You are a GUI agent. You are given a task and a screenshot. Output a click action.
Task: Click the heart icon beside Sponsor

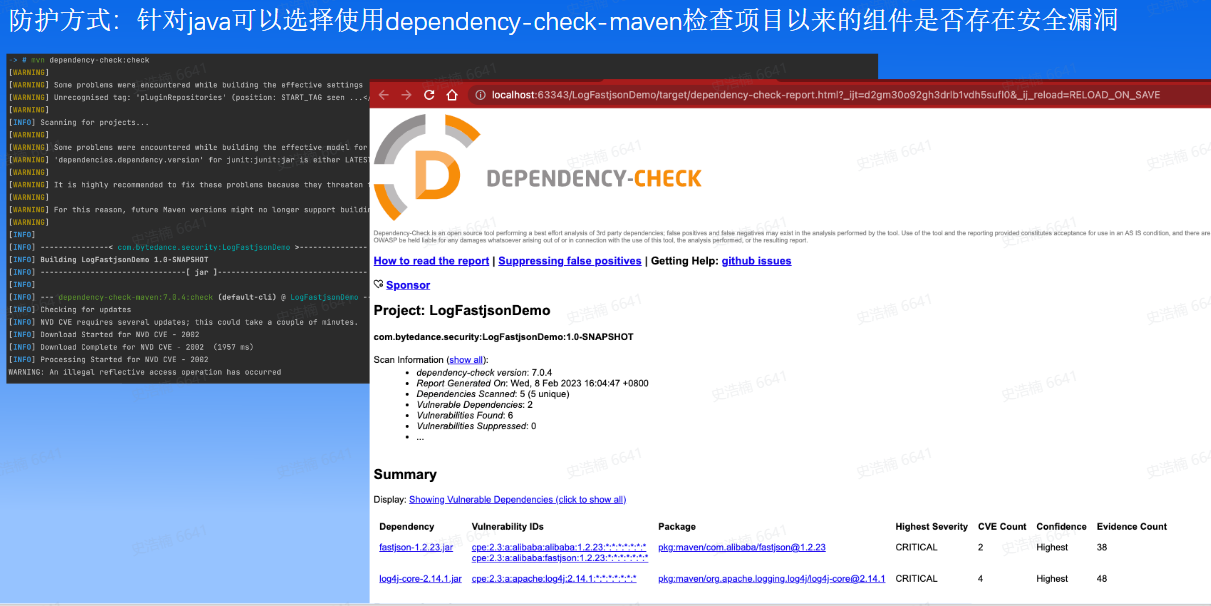379,285
